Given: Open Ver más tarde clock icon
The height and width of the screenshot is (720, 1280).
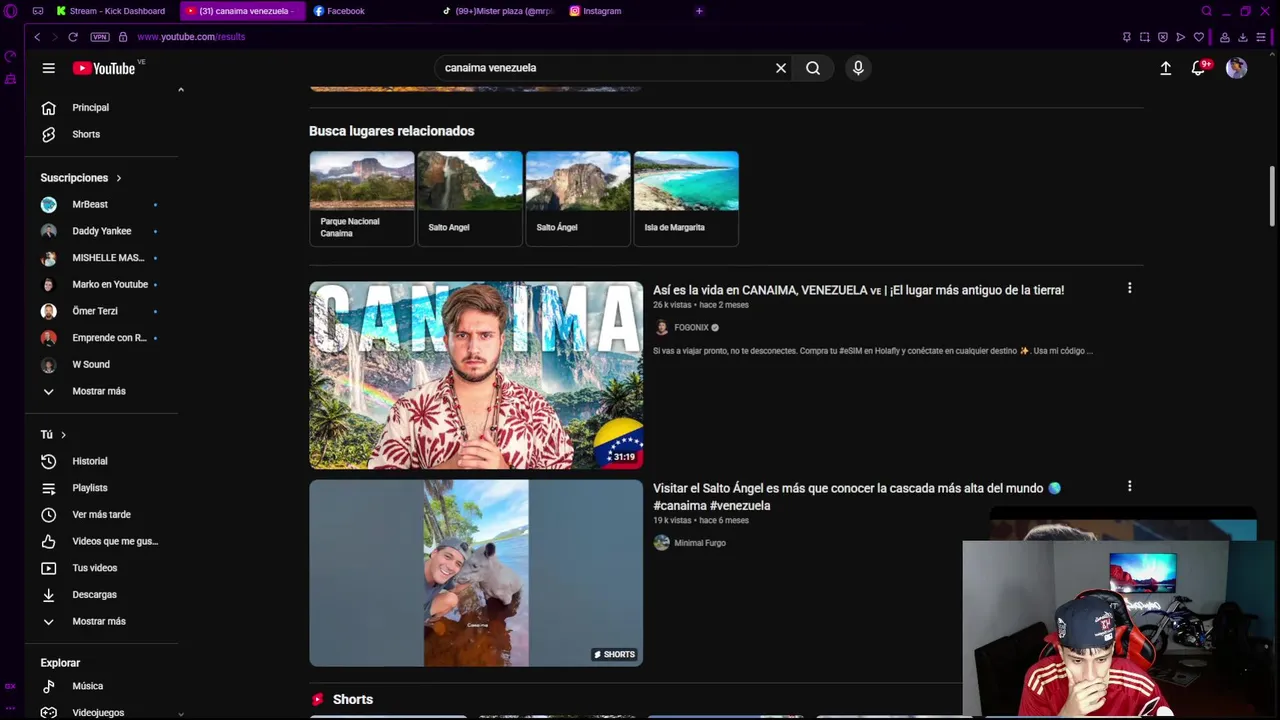Looking at the screenshot, I should pos(48,515).
